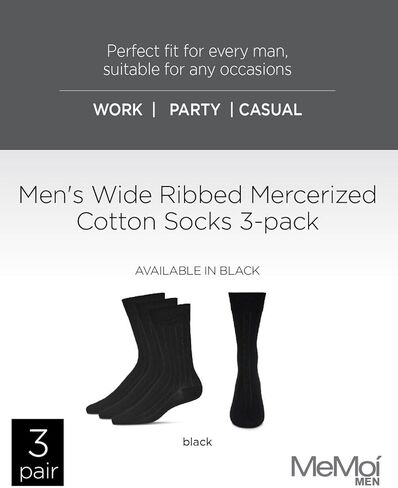Image resolution: width=398 pixels, height=488 pixels.
Task: Click the Cotton Socks 3-pack title line
Action: (197, 221)
